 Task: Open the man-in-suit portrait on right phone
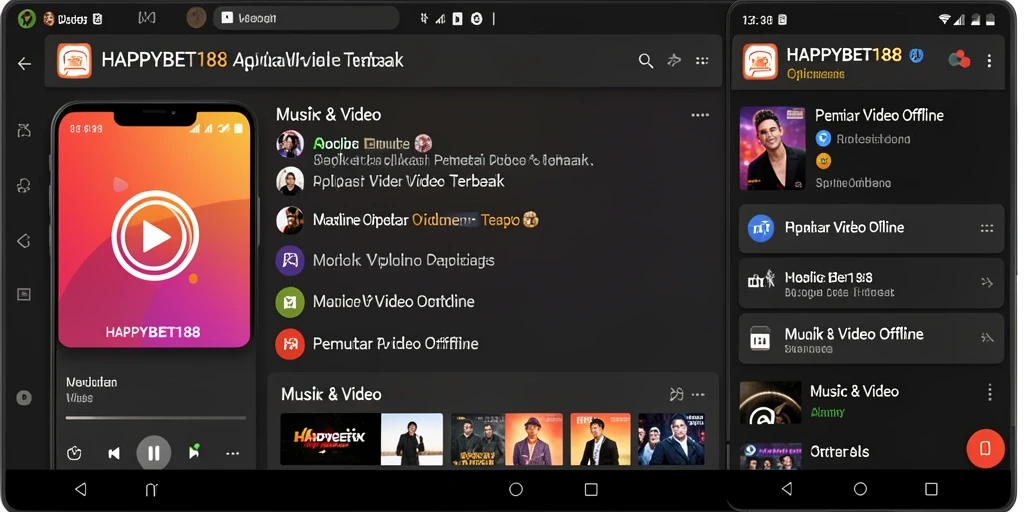click(x=772, y=148)
